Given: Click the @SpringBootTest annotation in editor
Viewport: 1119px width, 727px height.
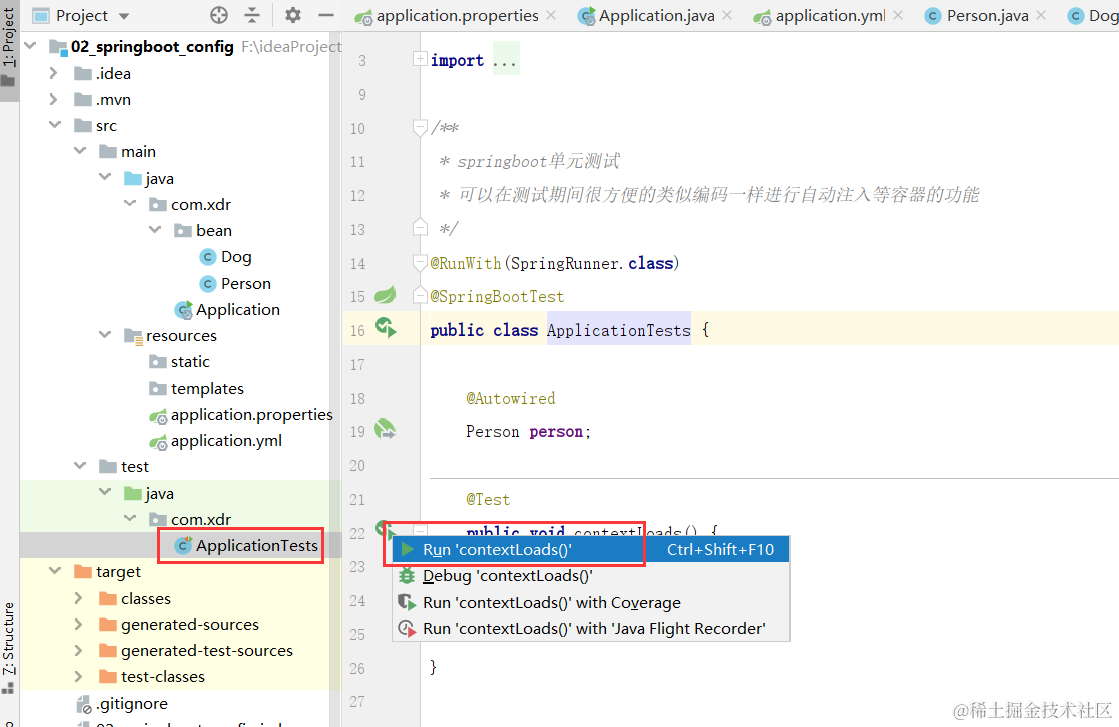Looking at the screenshot, I should (497, 296).
